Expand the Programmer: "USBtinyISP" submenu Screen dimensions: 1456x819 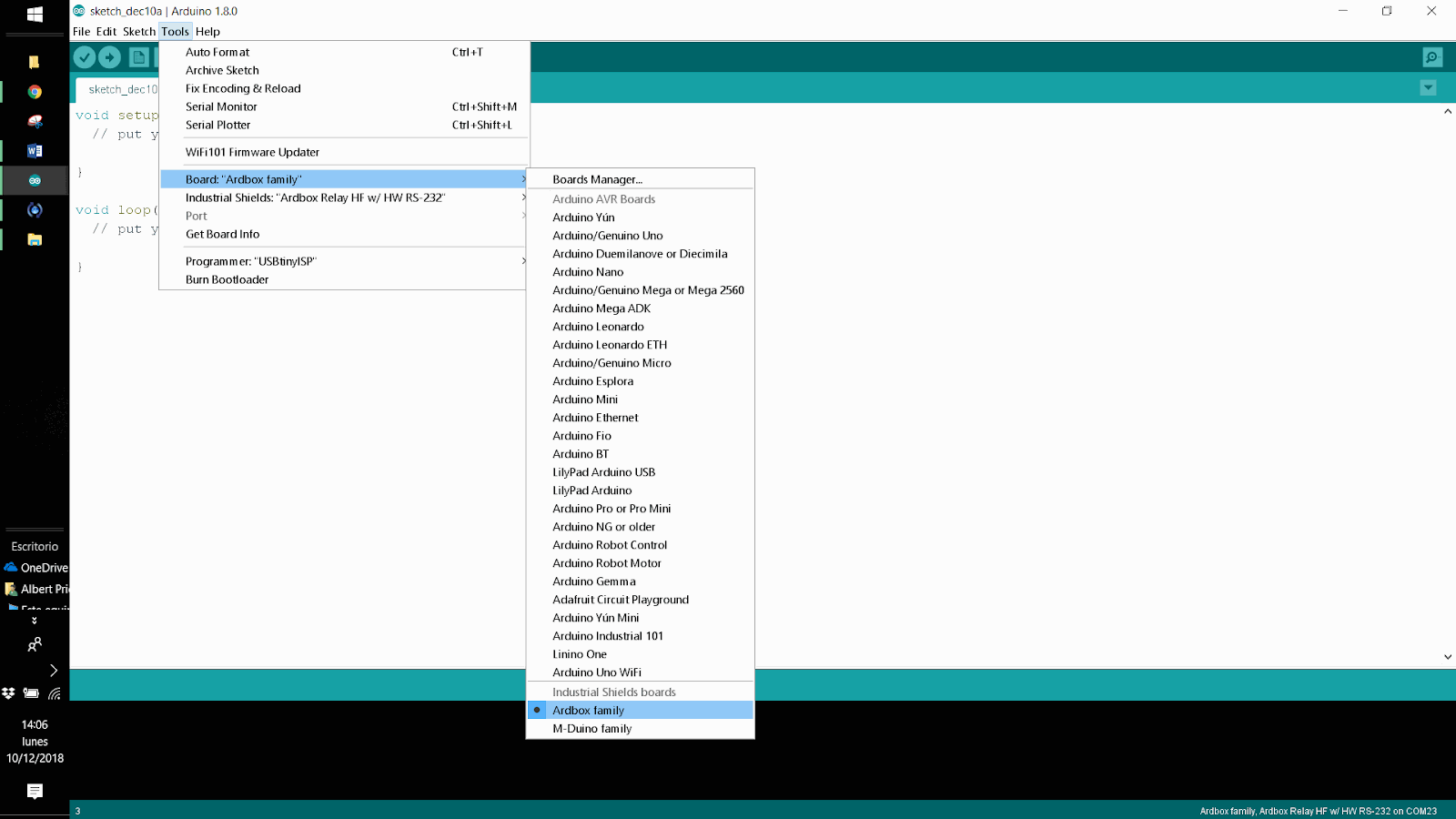click(x=344, y=261)
